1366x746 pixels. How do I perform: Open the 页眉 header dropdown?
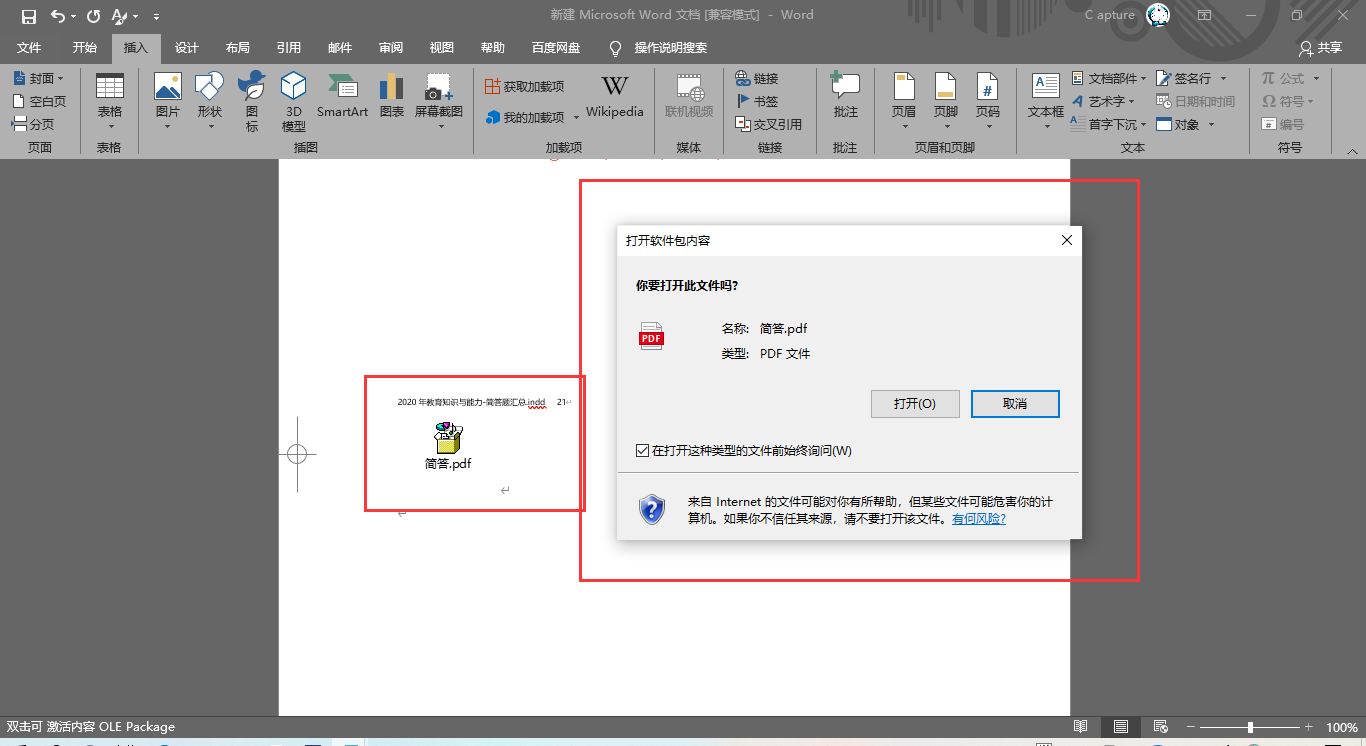tap(904, 102)
